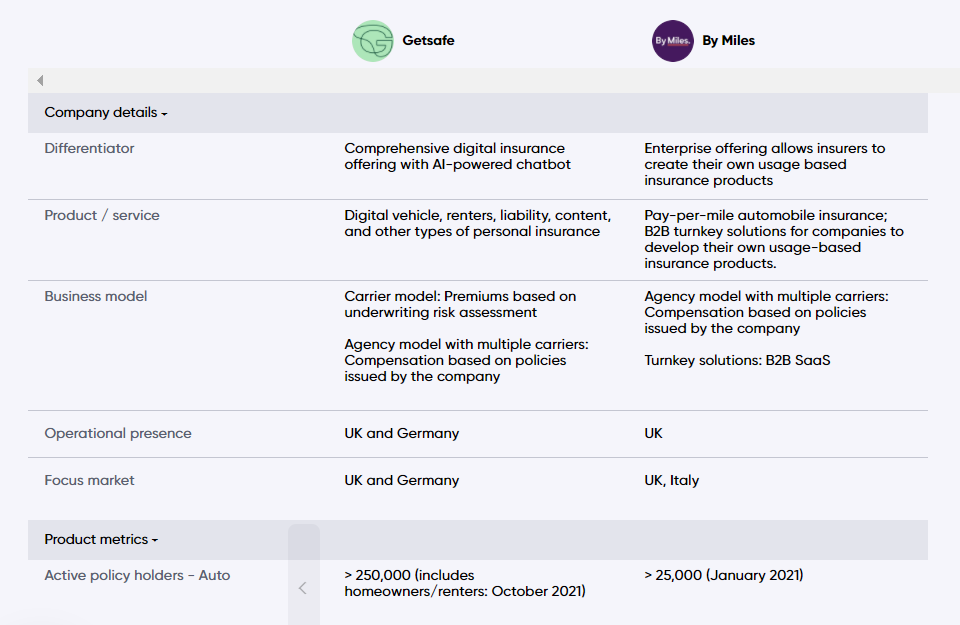Click the By Miles purple logo icon
Image resolution: width=960 pixels, height=625 pixels.
pyautogui.click(x=673, y=41)
